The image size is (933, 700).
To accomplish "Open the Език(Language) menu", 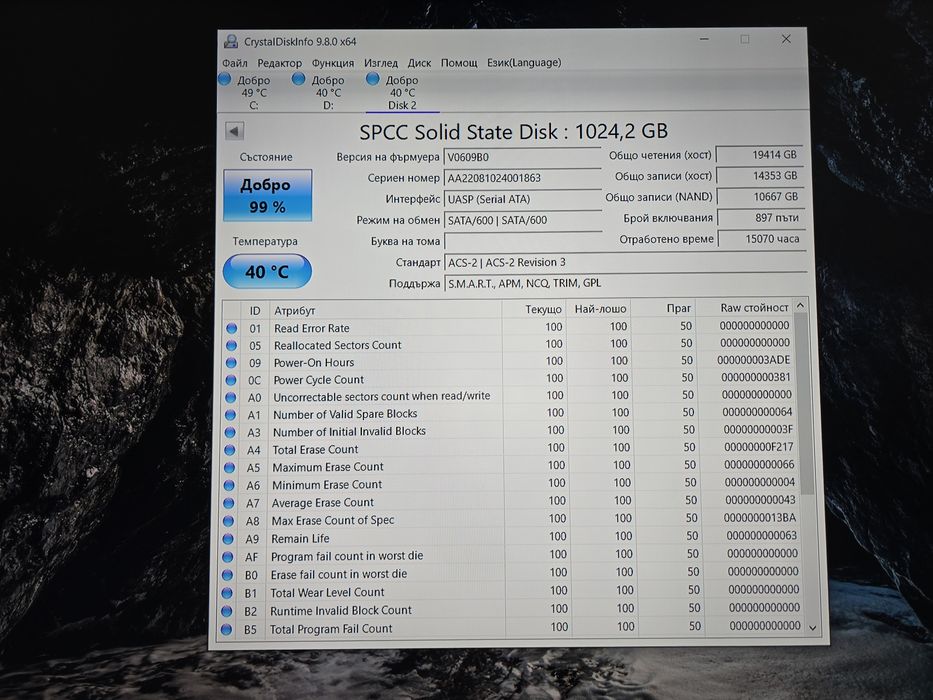I will coord(524,62).
